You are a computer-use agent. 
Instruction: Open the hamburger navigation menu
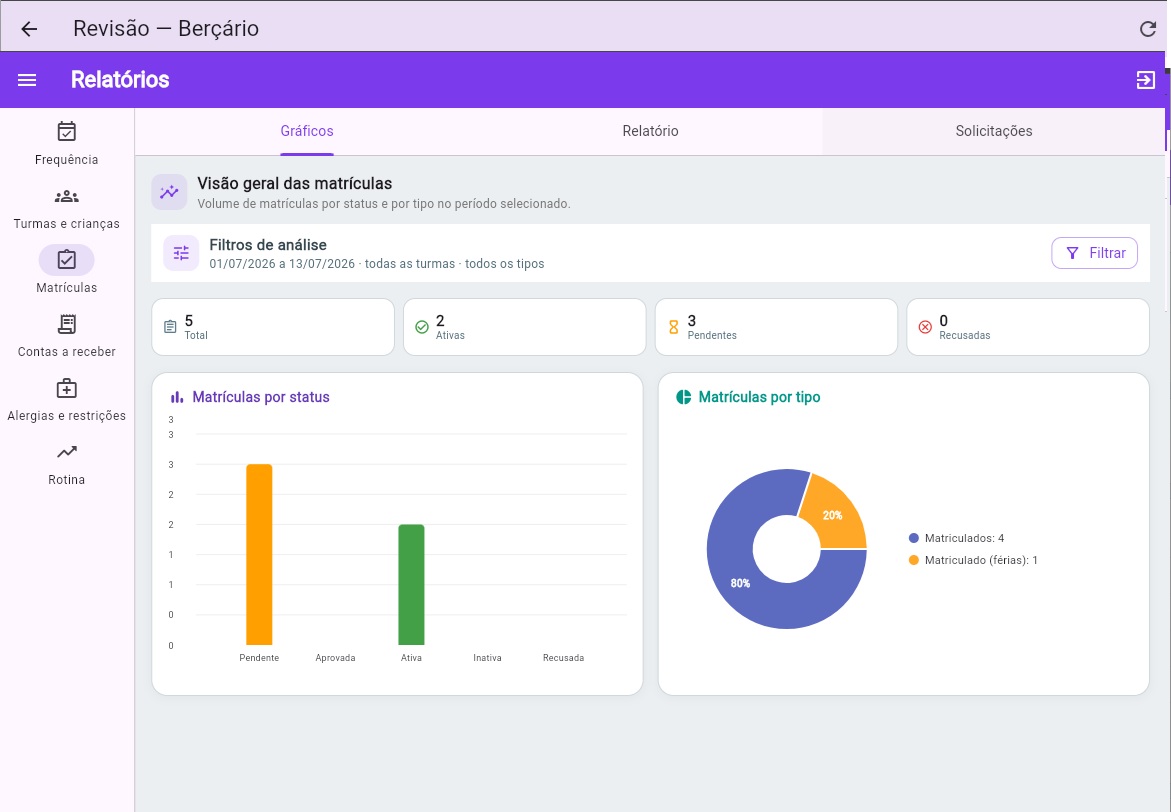(27, 80)
